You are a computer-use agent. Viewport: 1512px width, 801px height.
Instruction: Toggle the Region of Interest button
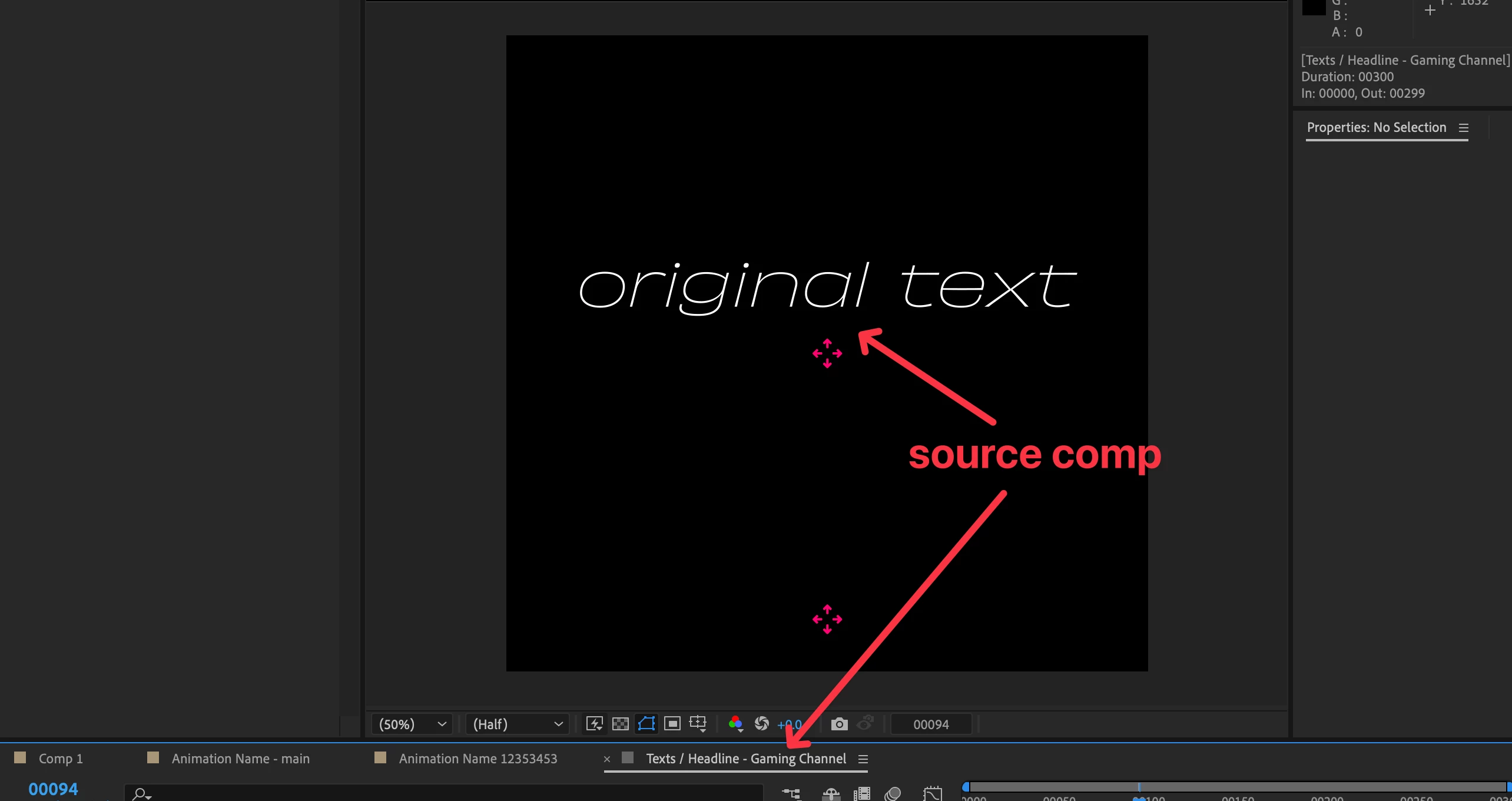pyautogui.click(x=672, y=724)
